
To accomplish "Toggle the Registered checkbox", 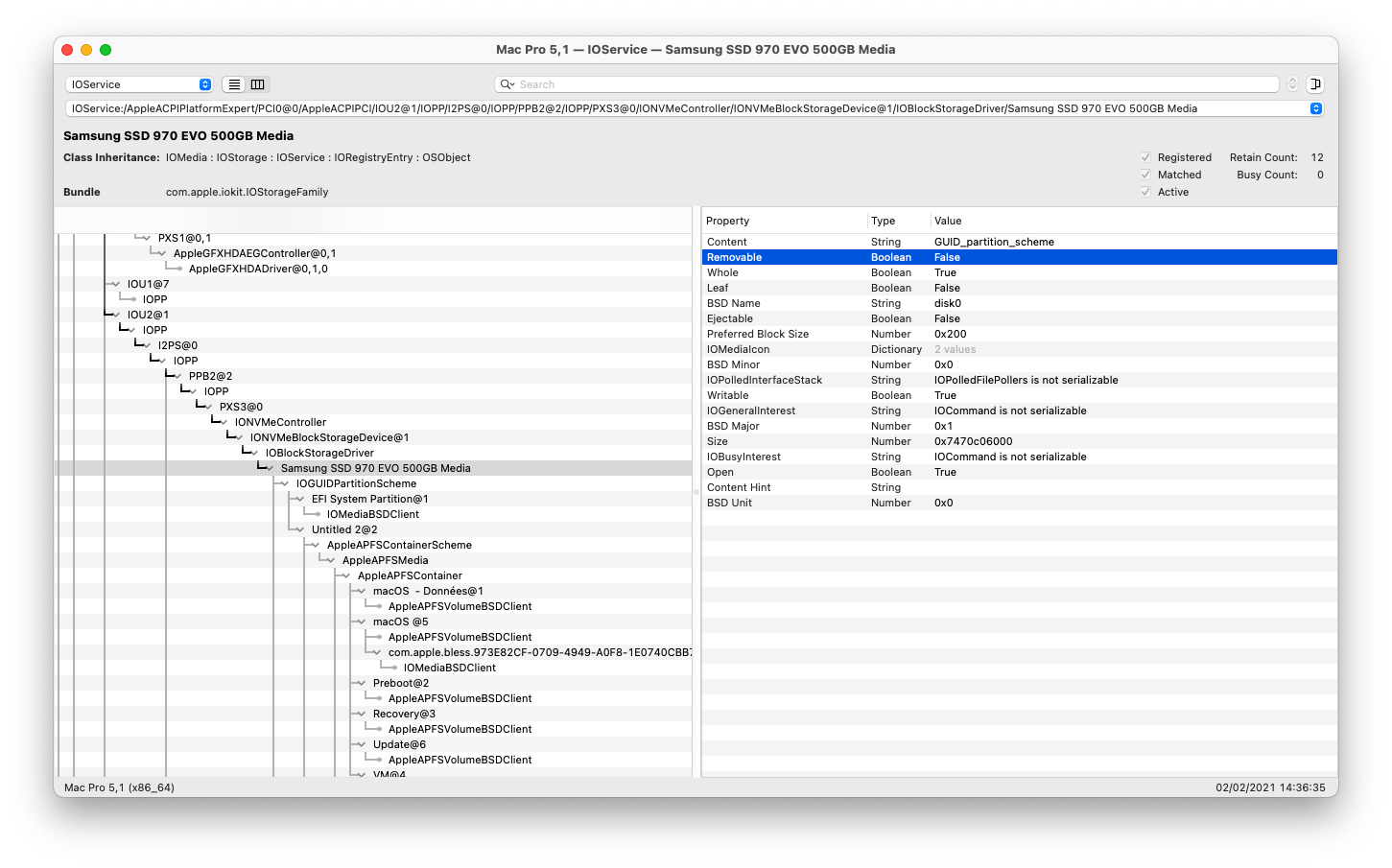I will click(x=1145, y=157).
